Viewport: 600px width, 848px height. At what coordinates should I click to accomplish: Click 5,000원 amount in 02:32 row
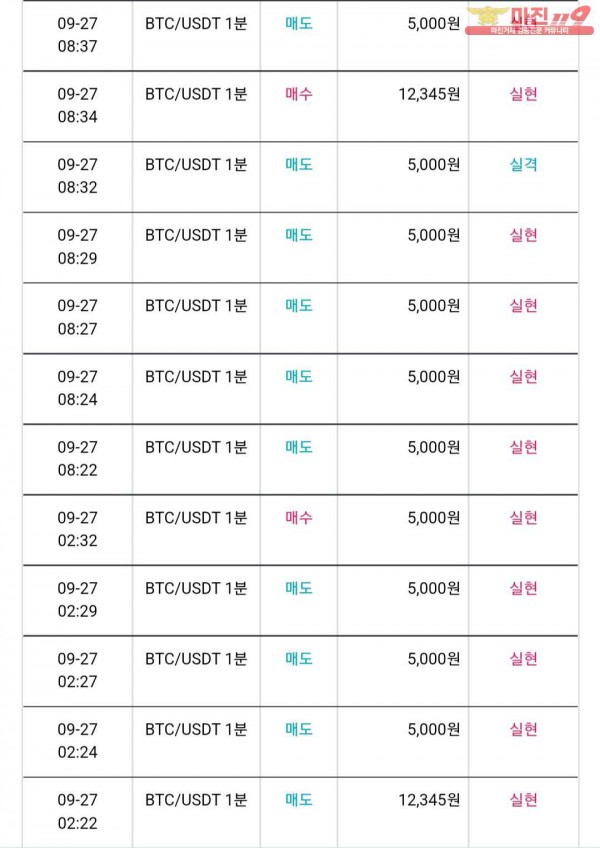[x=434, y=518]
